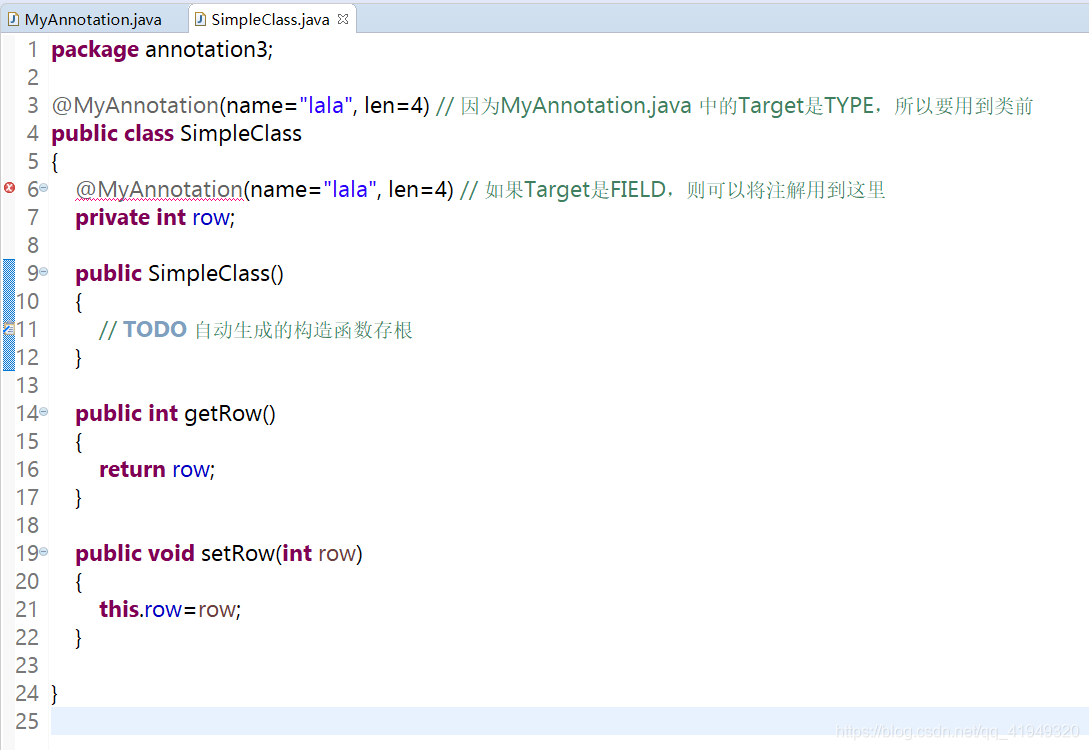Select the SimpleClass.java tab
Image resolution: width=1089 pixels, height=750 pixels.
coord(270,19)
